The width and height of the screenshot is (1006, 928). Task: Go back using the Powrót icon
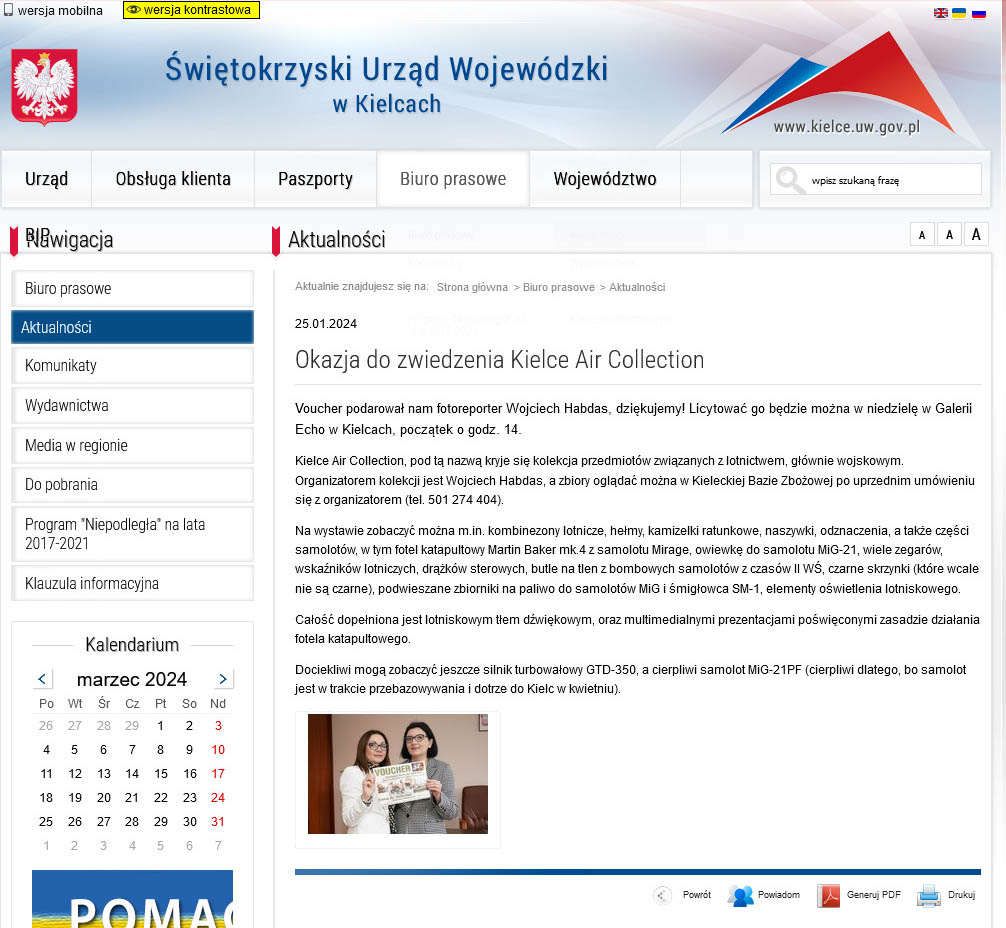(663, 895)
